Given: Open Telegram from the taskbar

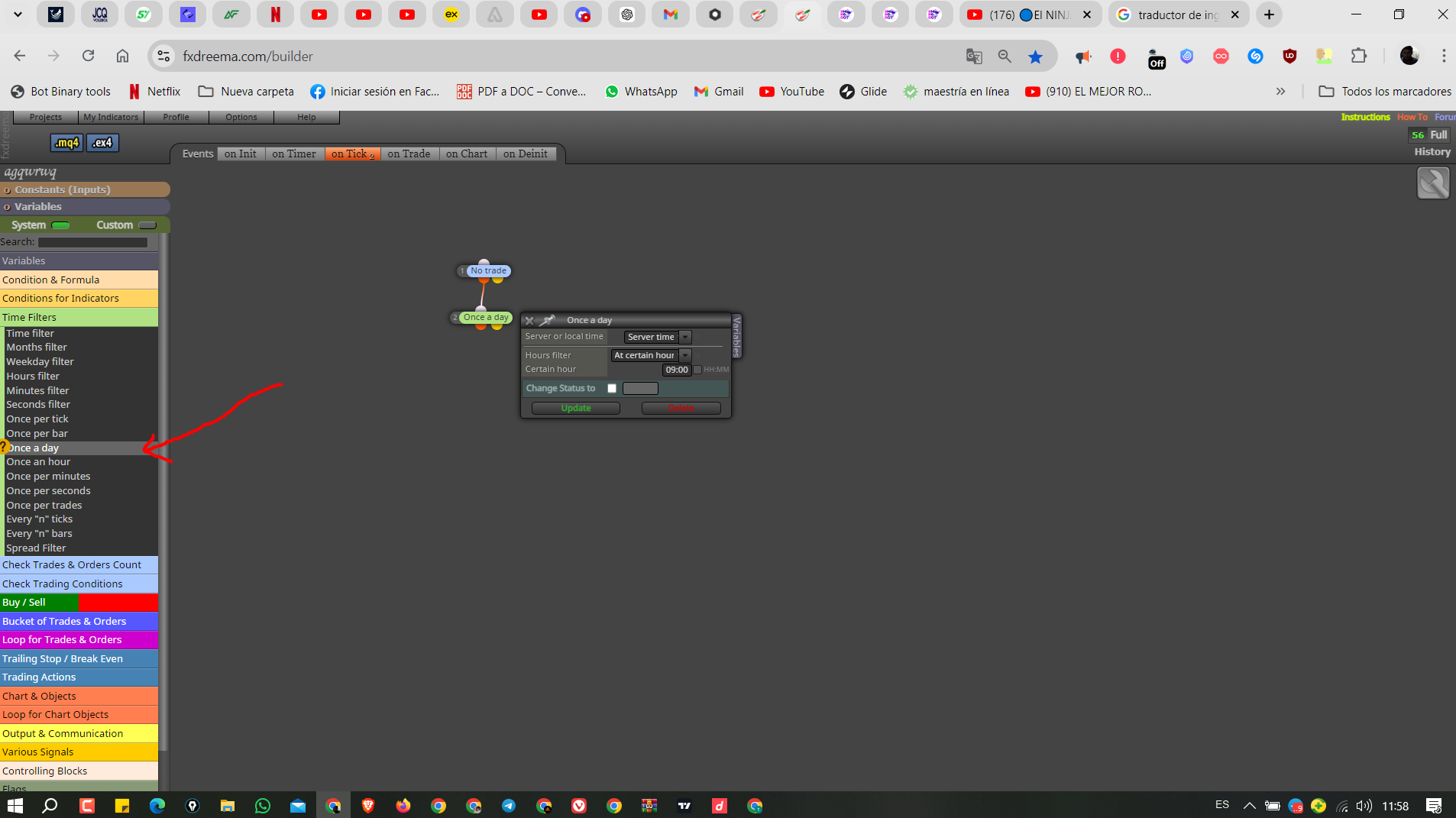Looking at the screenshot, I should 509,806.
